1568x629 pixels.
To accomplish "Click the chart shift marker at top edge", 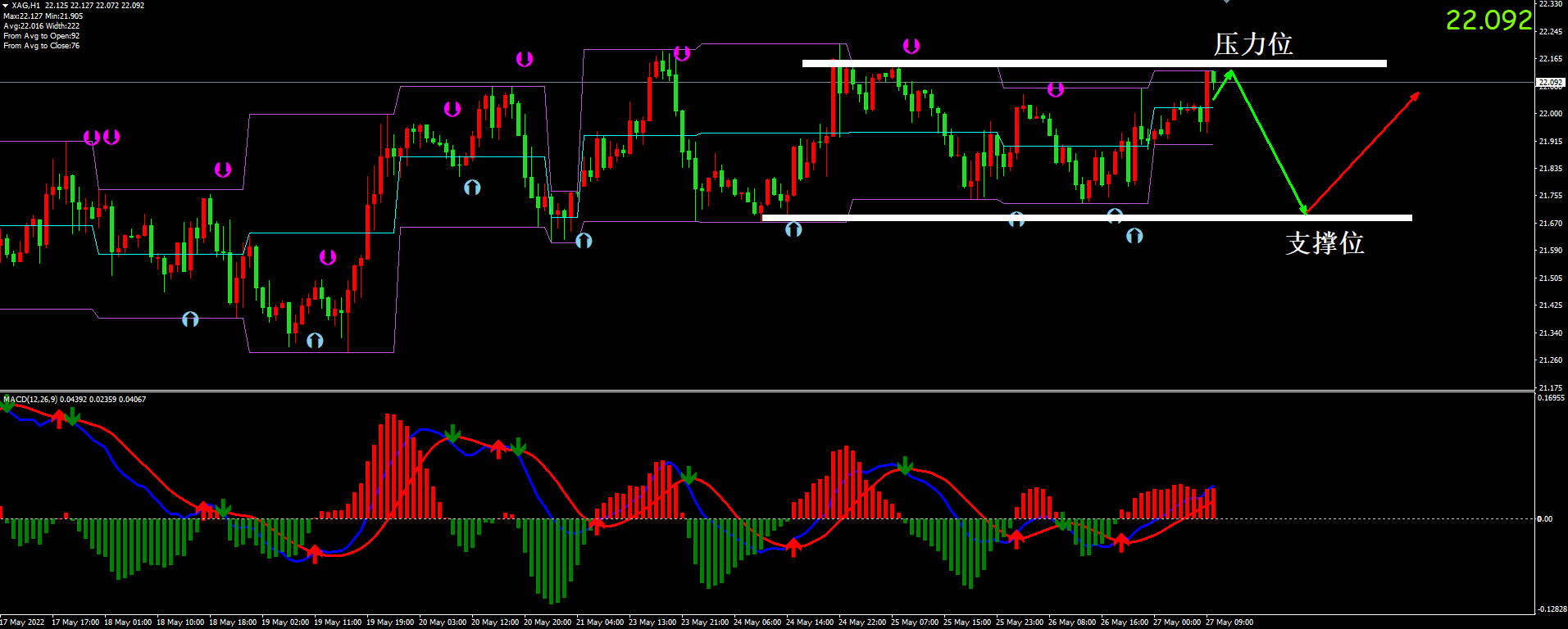I will click(1226, 2).
